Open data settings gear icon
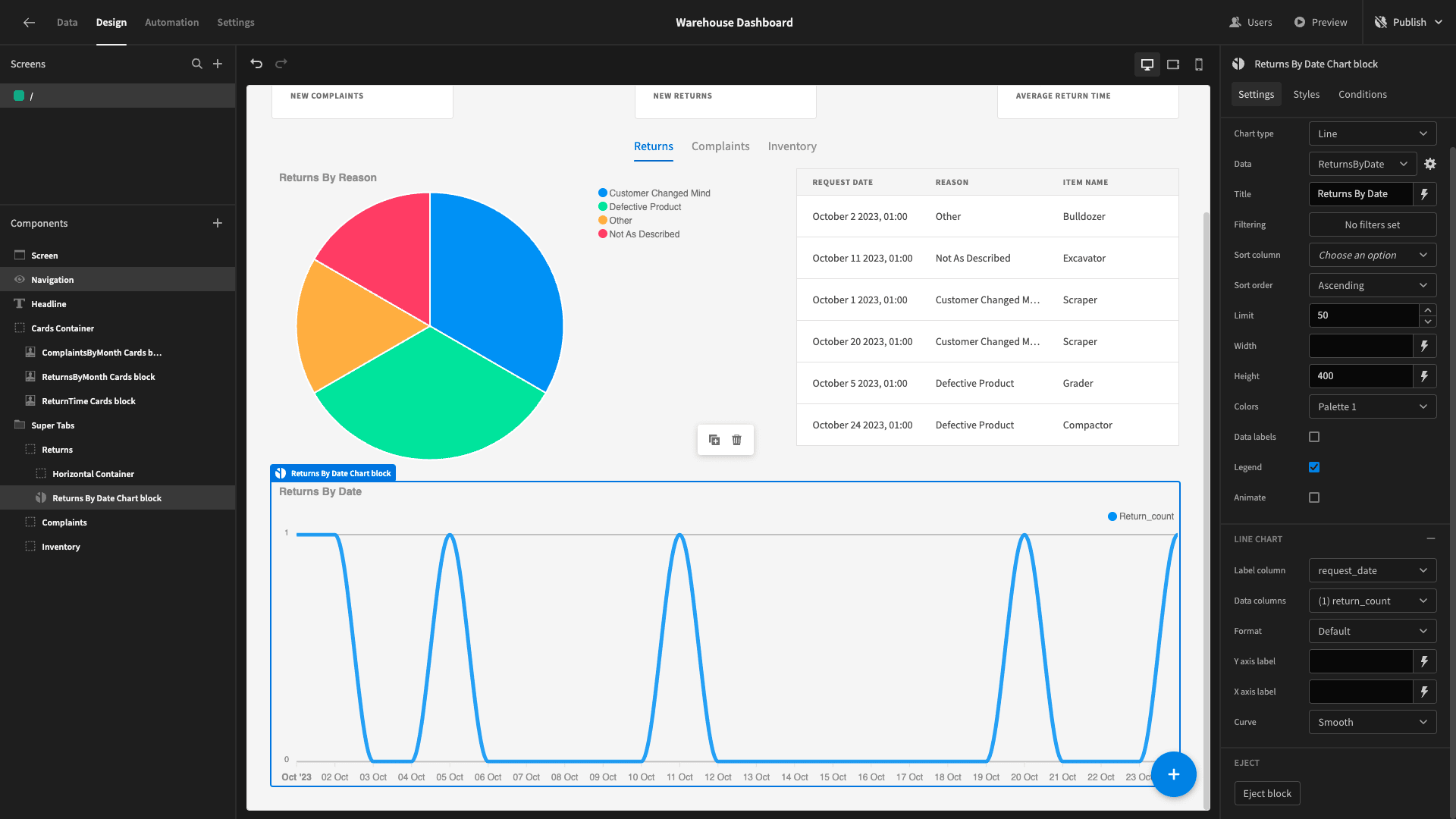Image resolution: width=1456 pixels, height=819 pixels. coord(1430,164)
